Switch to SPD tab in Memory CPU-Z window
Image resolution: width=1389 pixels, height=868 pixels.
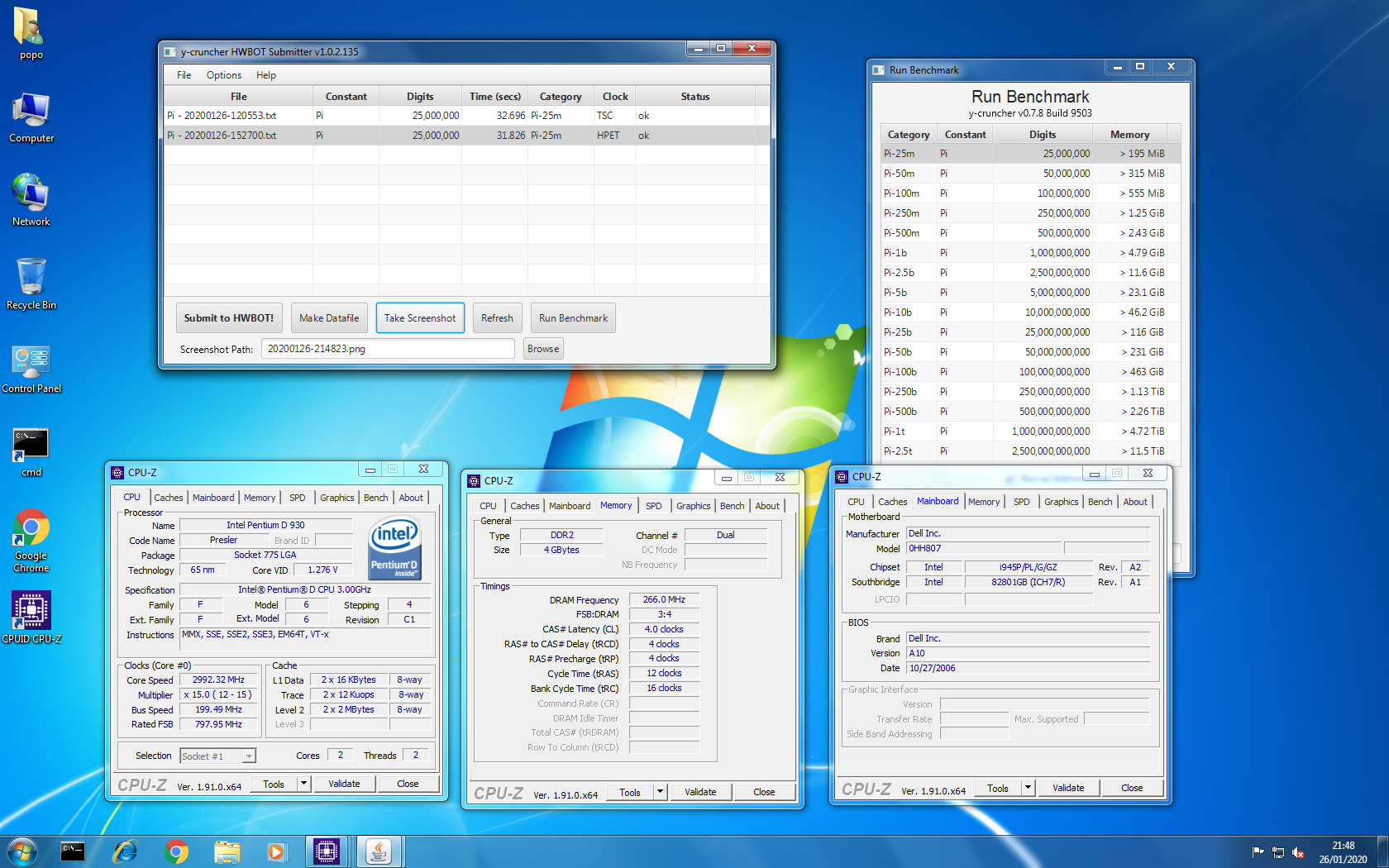653,506
